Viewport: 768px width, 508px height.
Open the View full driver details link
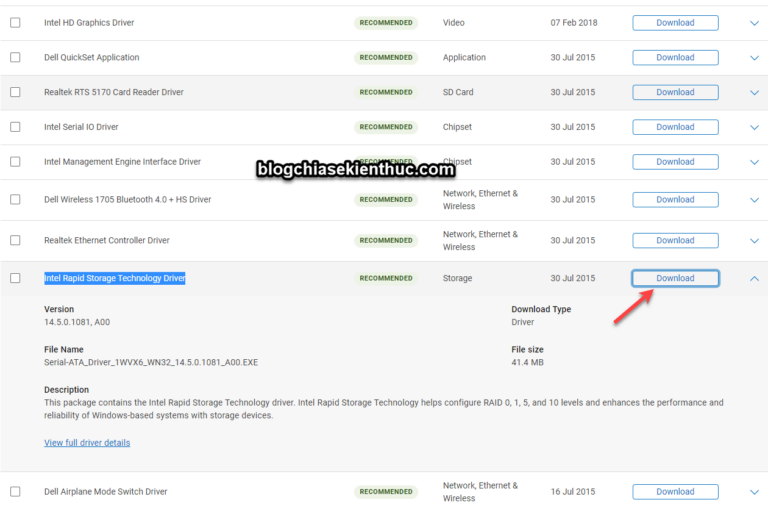click(x=87, y=443)
